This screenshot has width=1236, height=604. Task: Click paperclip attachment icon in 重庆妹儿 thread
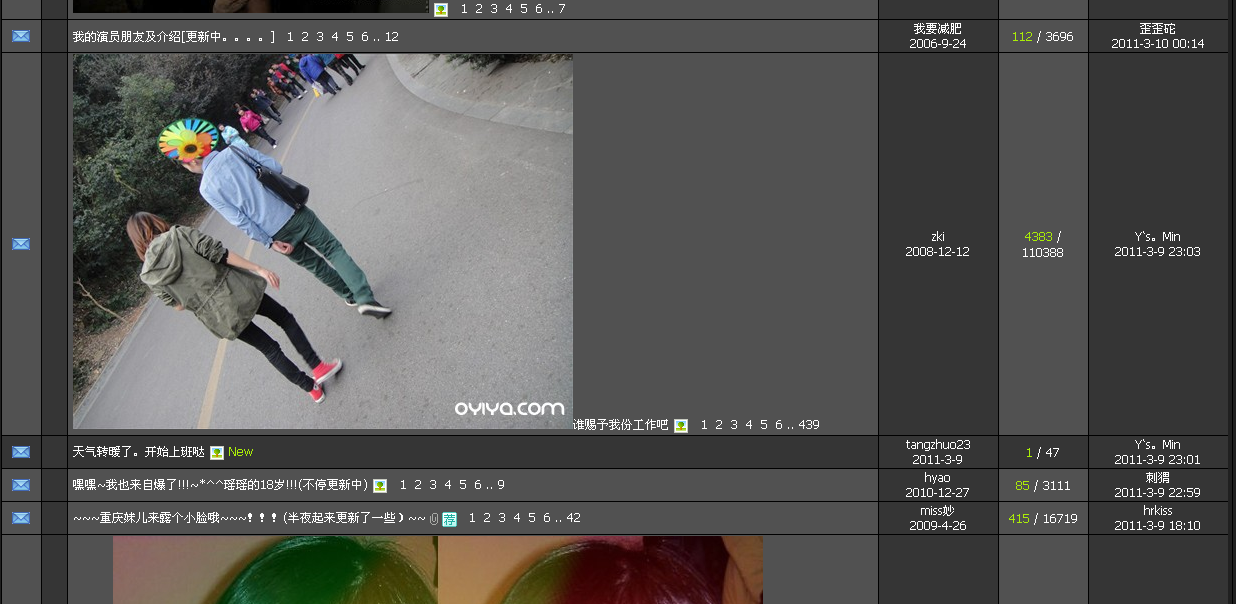pyautogui.click(x=434, y=518)
